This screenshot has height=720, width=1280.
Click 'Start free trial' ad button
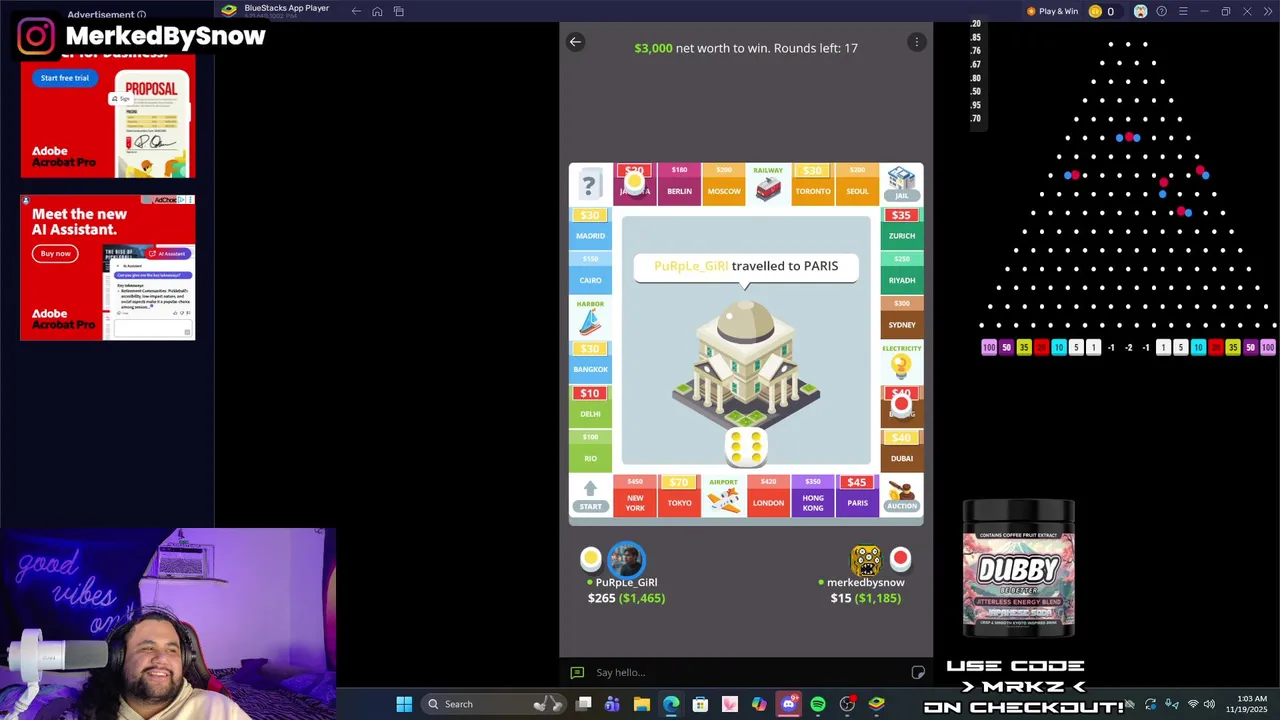tap(65, 78)
